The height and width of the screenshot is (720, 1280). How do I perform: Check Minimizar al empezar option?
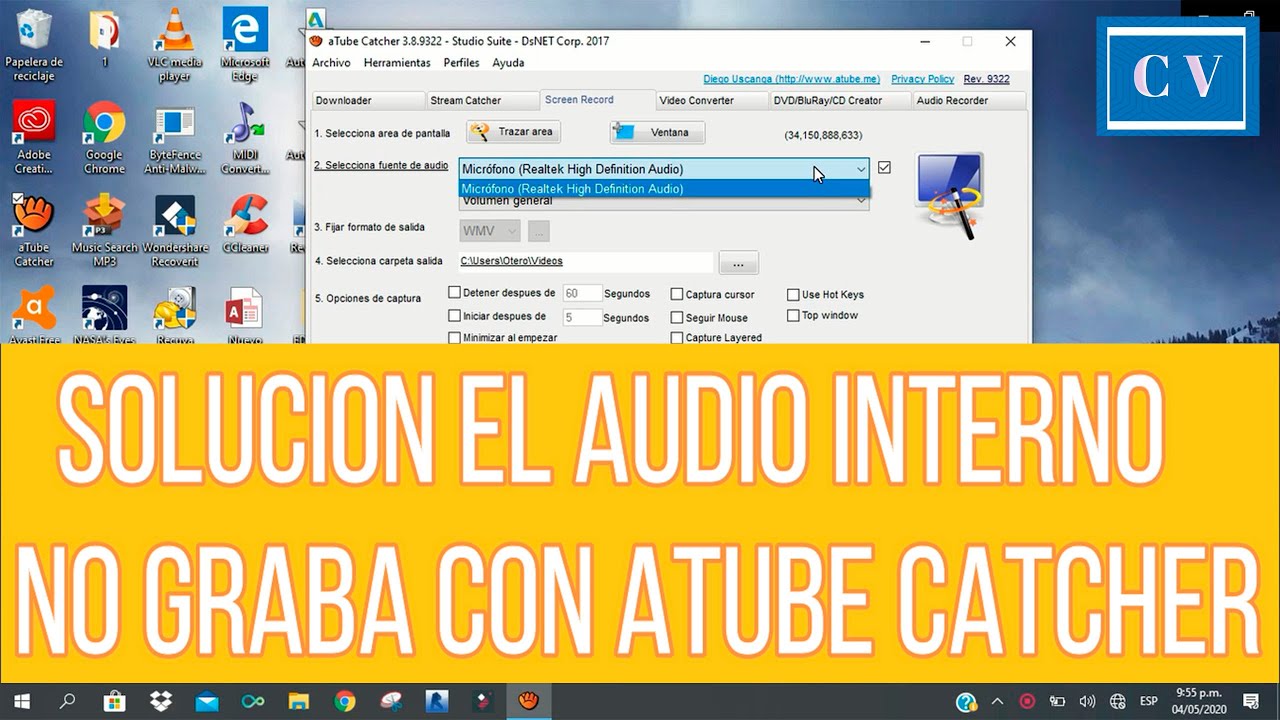(x=455, y=338)
